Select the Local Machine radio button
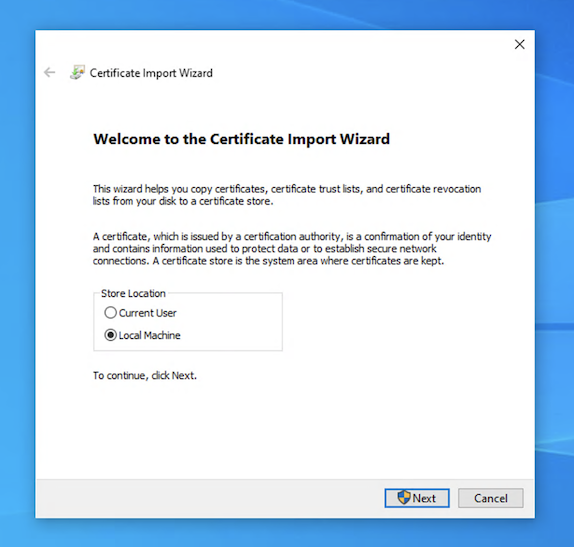The width and height of the screenshot is (574, 547). 111,335
